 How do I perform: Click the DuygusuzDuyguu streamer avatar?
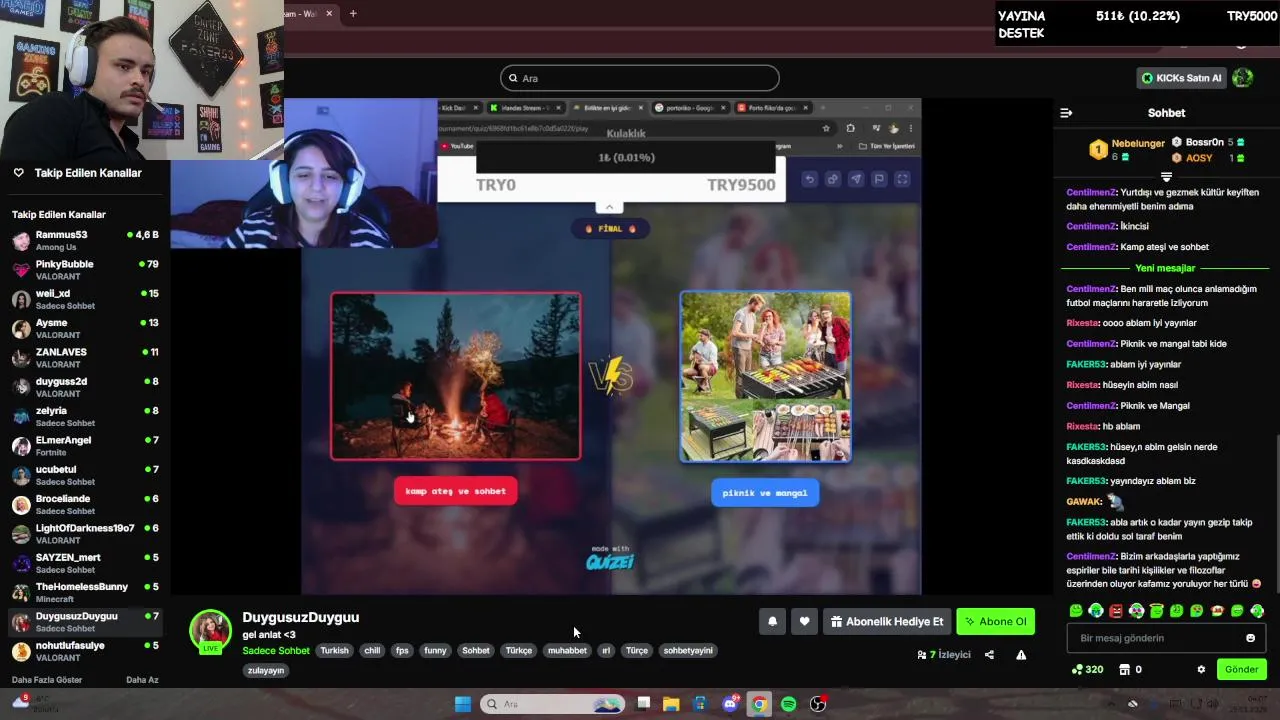(x=210, y=631)
